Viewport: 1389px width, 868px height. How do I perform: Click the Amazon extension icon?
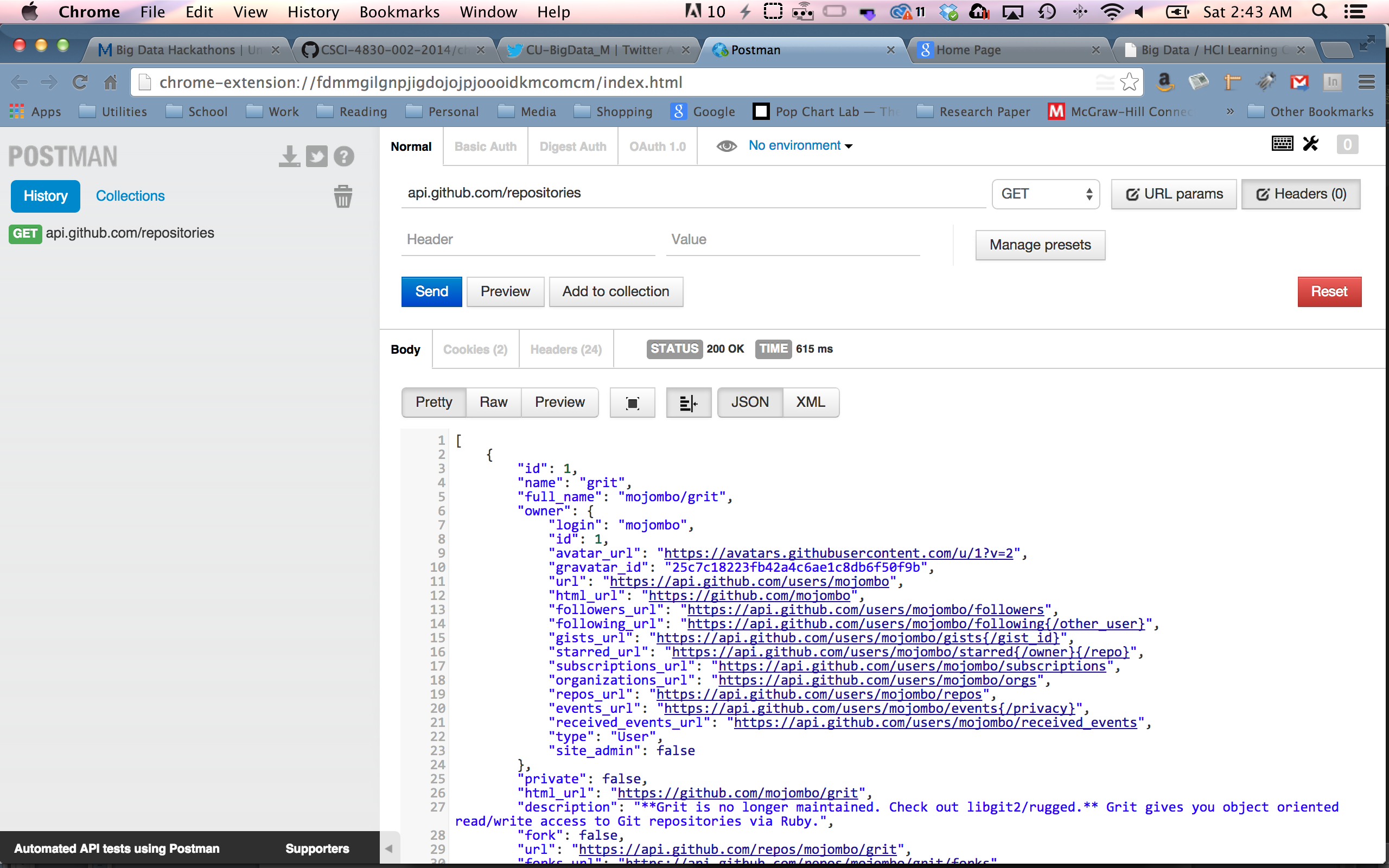[x=1164, y=82]
